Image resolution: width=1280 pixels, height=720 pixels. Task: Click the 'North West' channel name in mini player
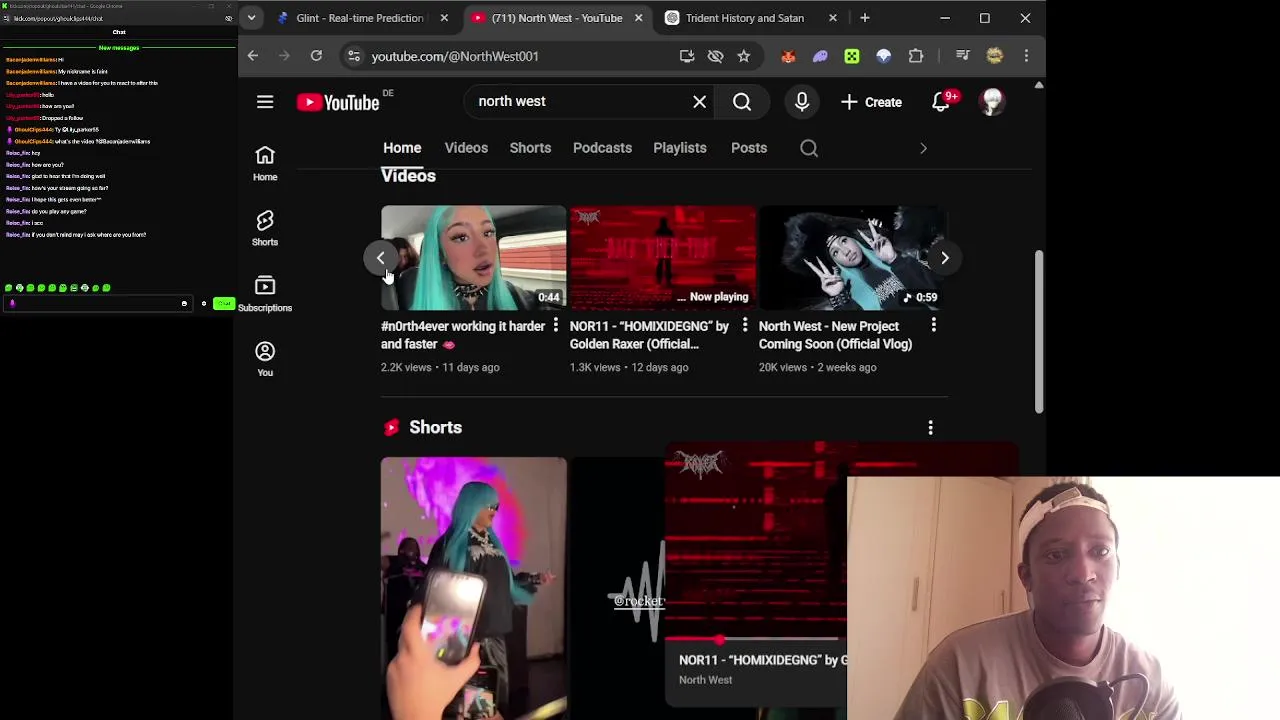click(x=705, y=680)
